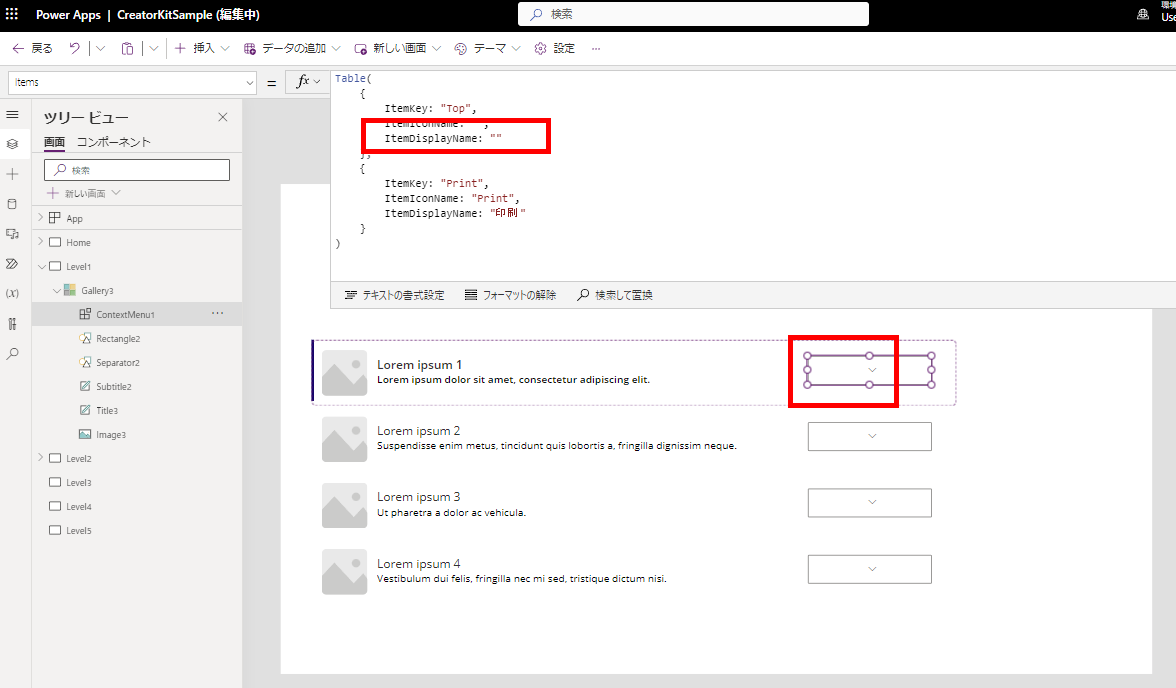Open the tree view panel icon
Image resolution: width=1176 pixels, height=688 pixels.
[x=13, y=144]
